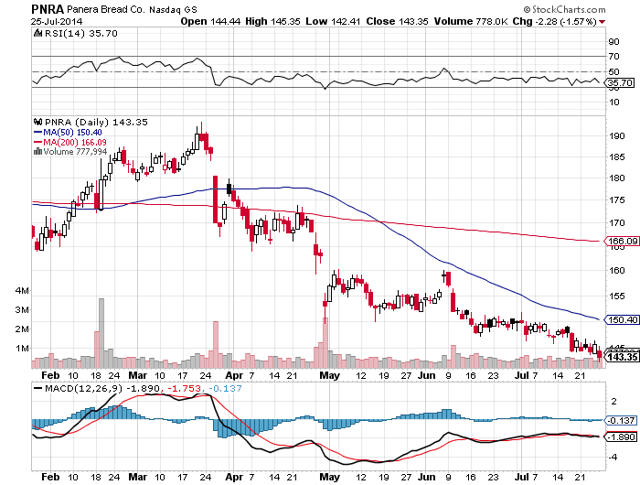Click Jun on the upper date axis
Screen dimensions: 640x485
pos(427,375)
